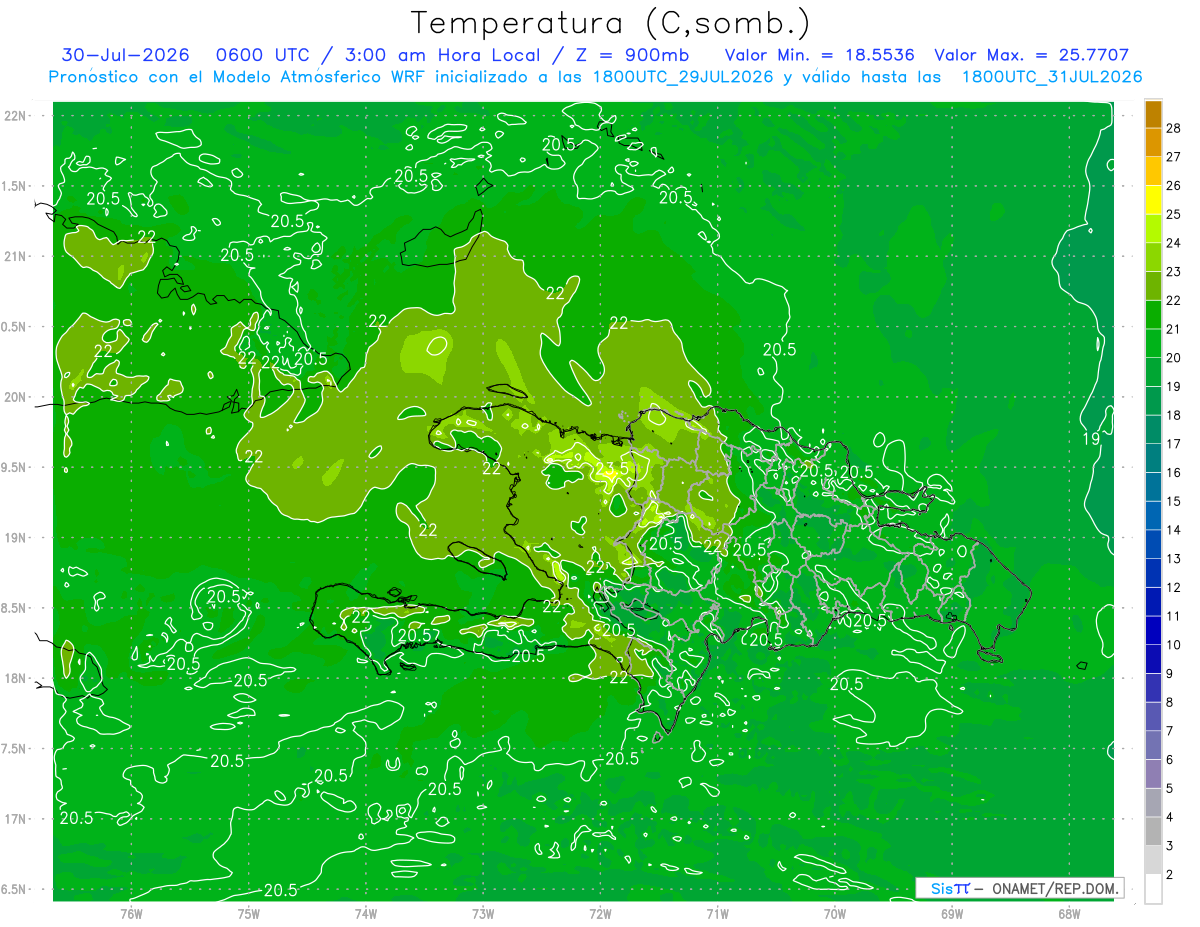Click "Valor Max. = 25.7707" text
This screenshot has height=927, width=1200.
pos(1032,55)
